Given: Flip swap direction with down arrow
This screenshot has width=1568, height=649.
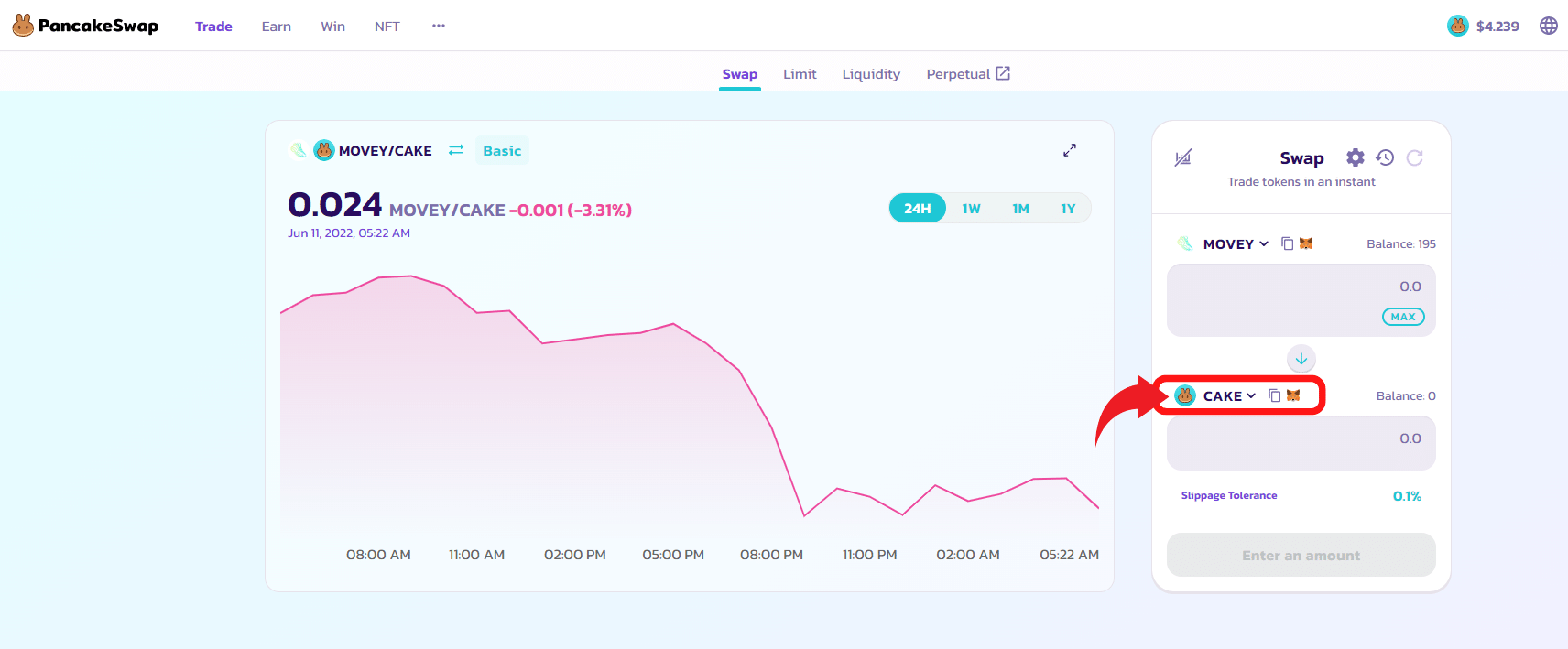Looking at the screenshot, I should pyautogui.click(x=1301, y=359).
